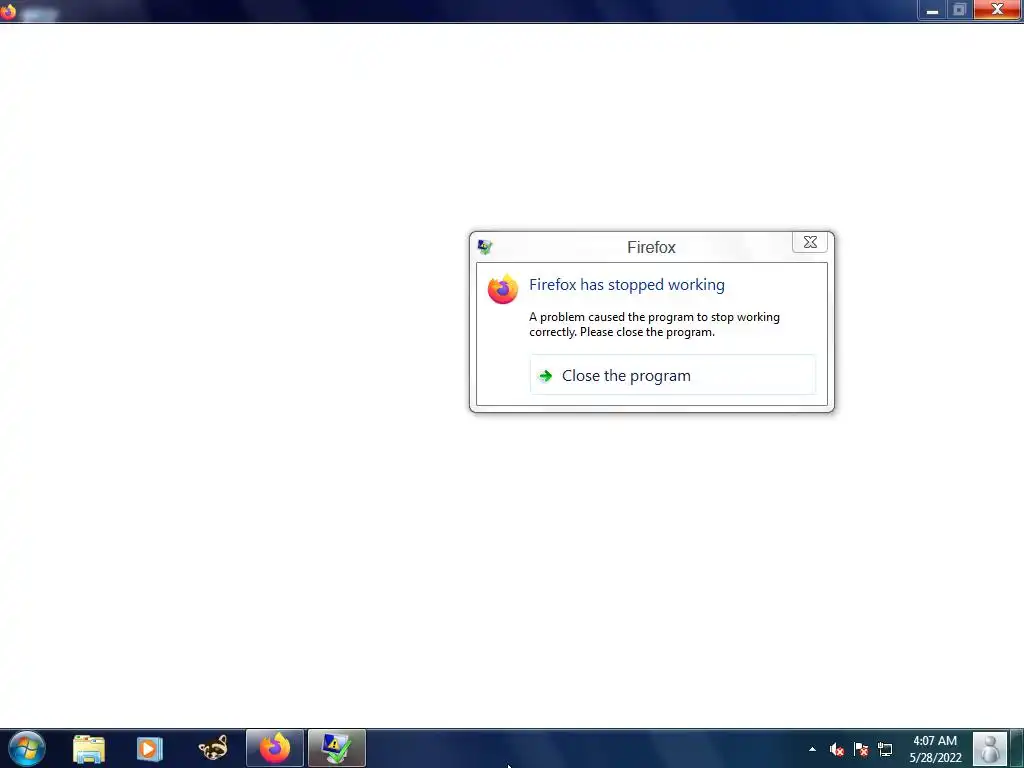Select the error reporting taskbar button

[x=336, y=748]
